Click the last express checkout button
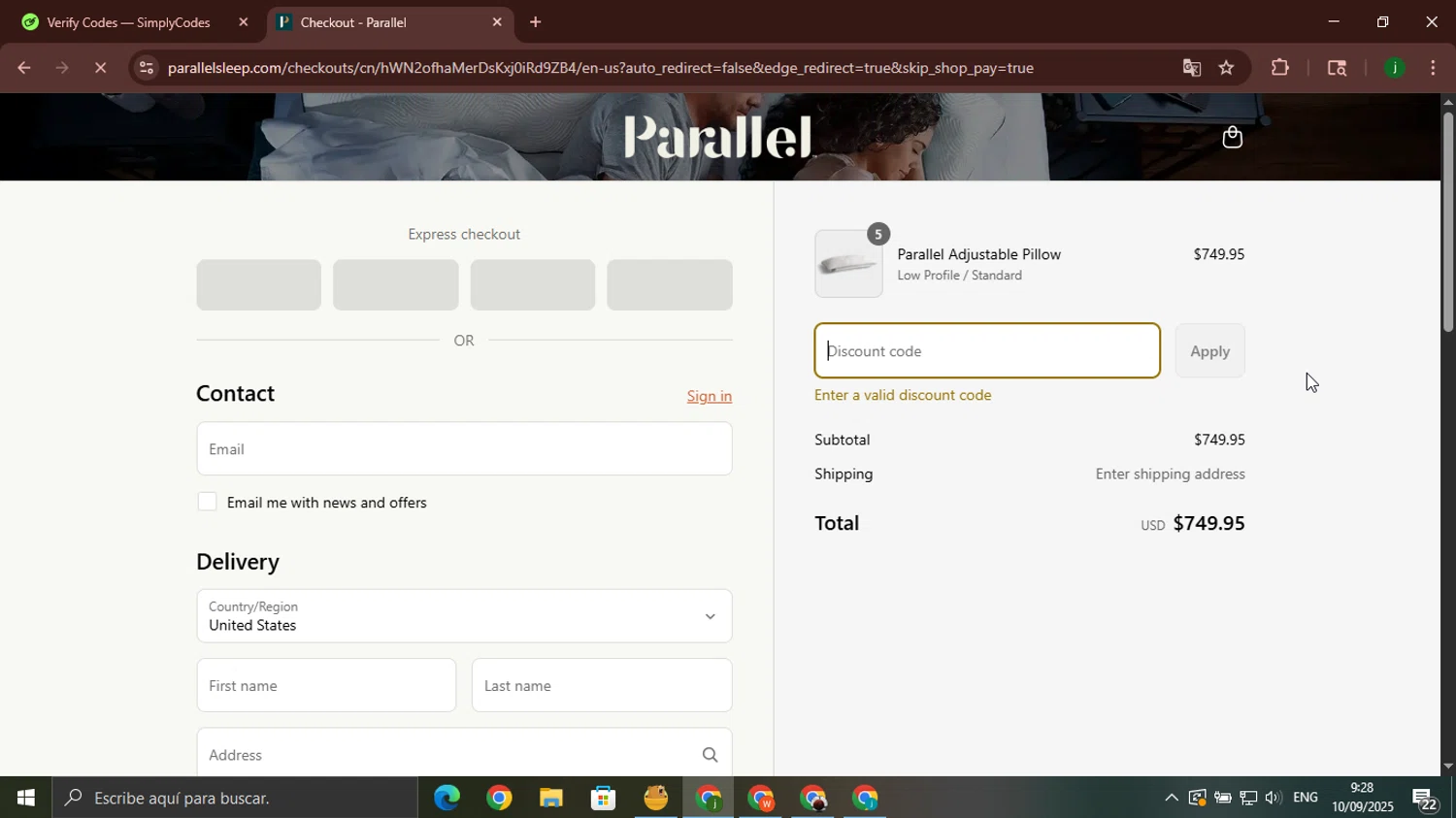Screen dimensions: 1456x818 [x=670, y=285]
